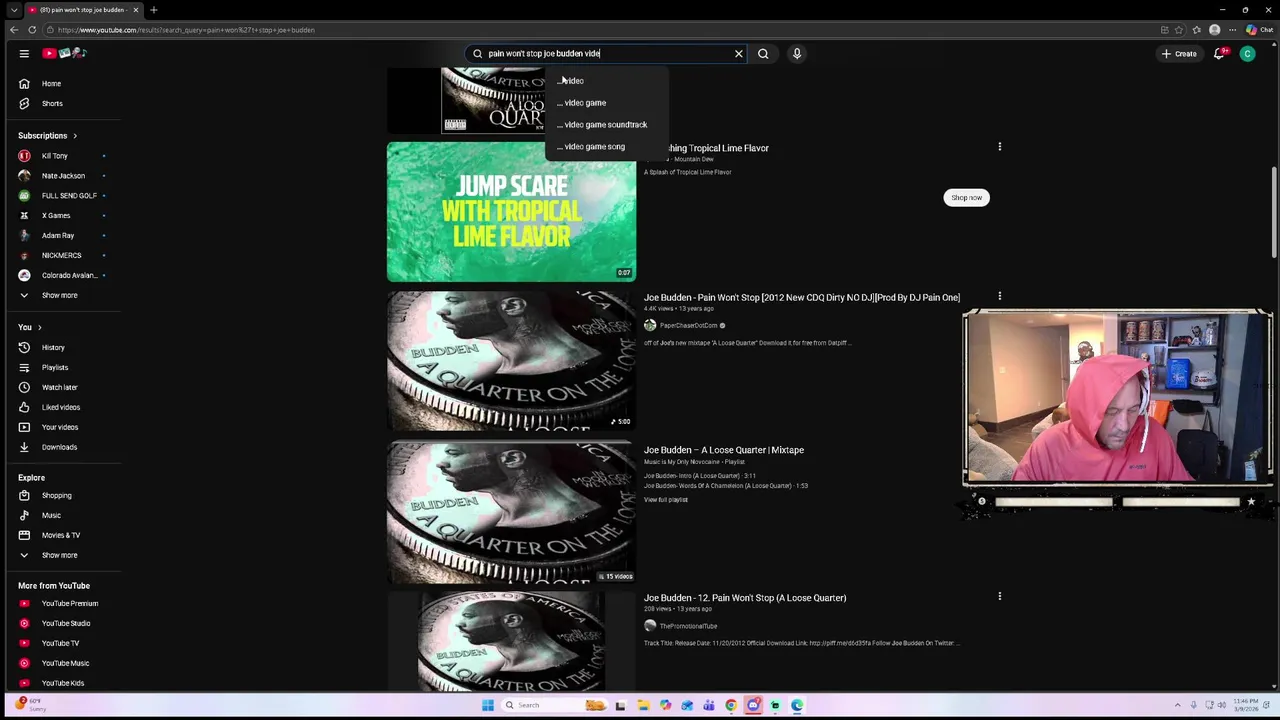
Task: Focus the YouTube search input field
Action: (x=605, y=54)
